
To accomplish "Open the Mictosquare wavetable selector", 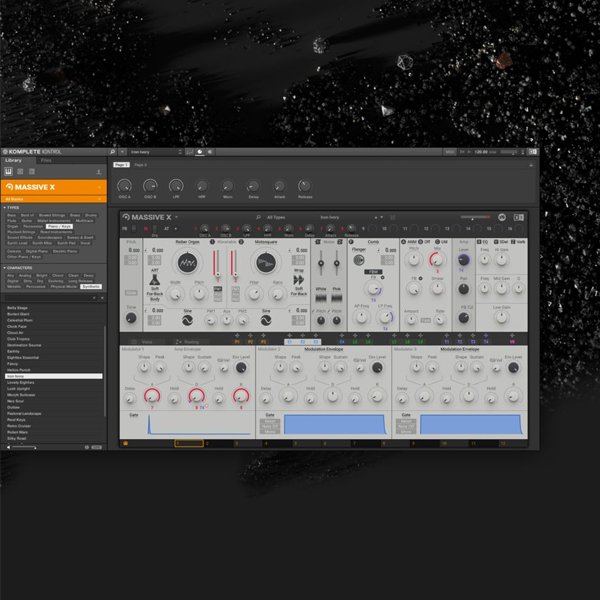I will [x=266, y=242].
